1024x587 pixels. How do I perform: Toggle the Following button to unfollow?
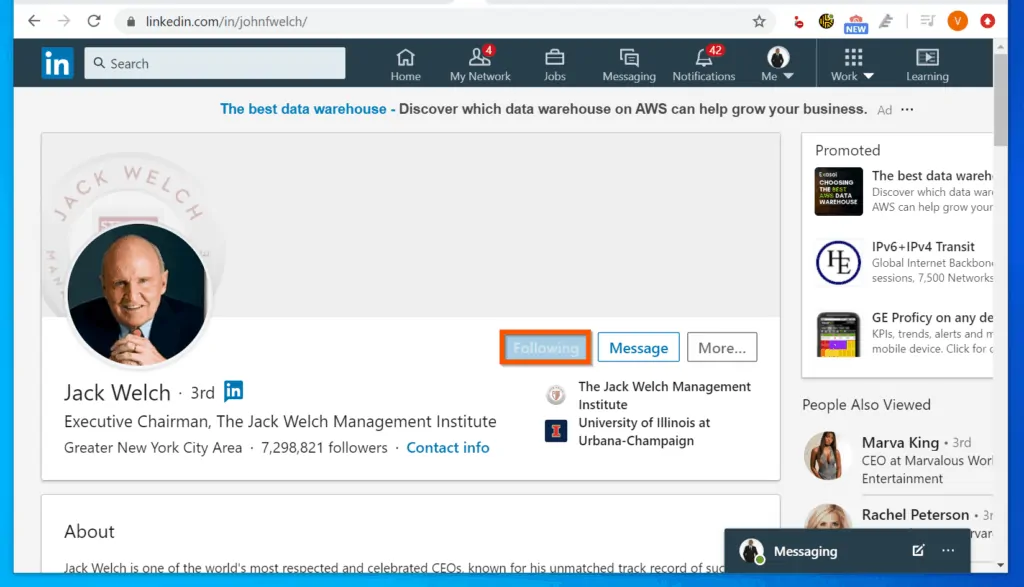point(545,347)
